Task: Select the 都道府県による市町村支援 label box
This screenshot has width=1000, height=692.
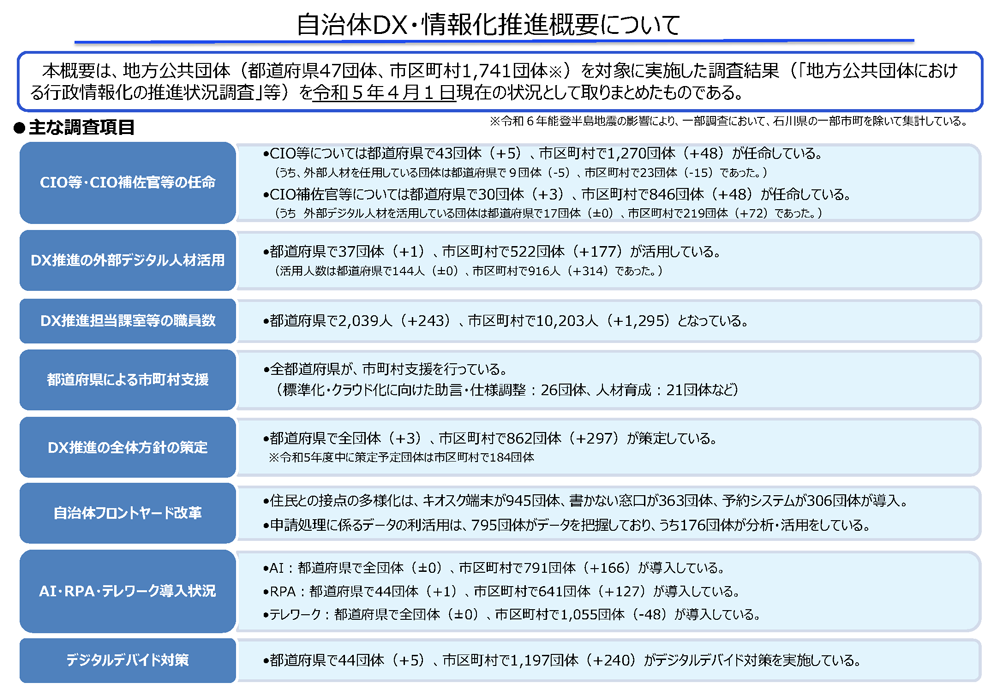Action: tap(128, 379)
